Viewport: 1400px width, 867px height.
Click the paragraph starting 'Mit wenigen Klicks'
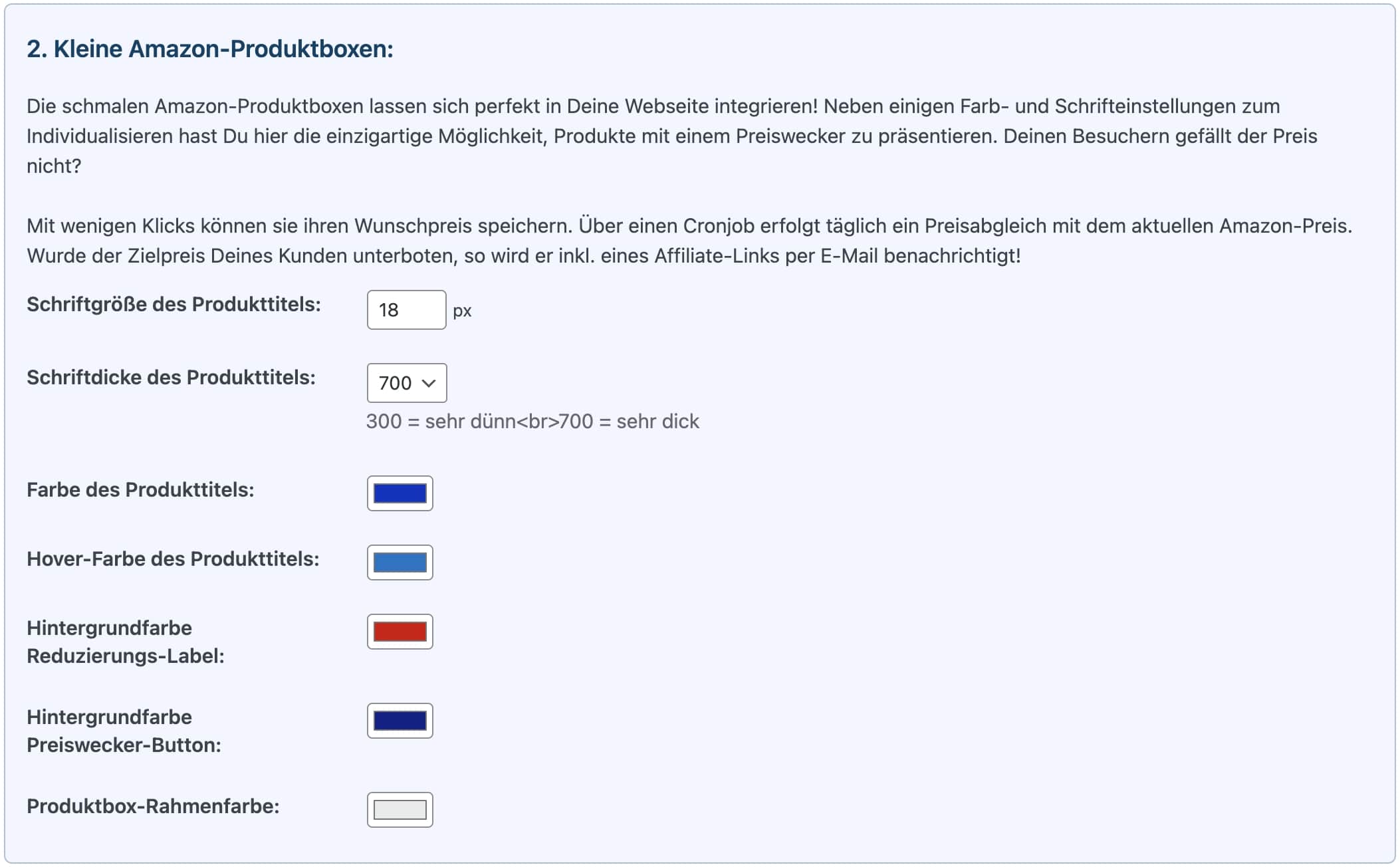689,241
